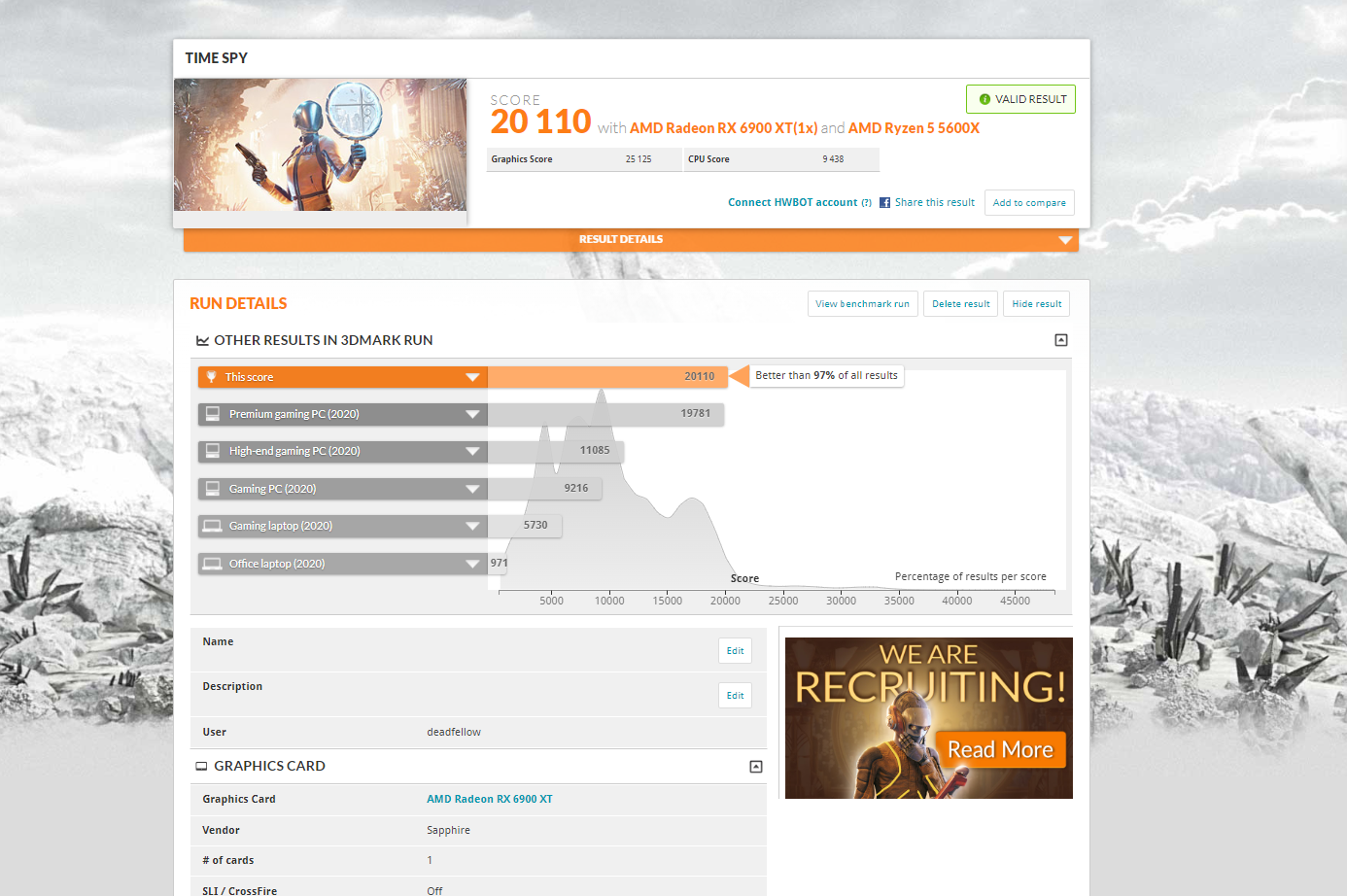Screen dimensions: 1347x896
Task: Click the TIME SPY title heading
Action: pyautogui.click(x=217, y=58)
